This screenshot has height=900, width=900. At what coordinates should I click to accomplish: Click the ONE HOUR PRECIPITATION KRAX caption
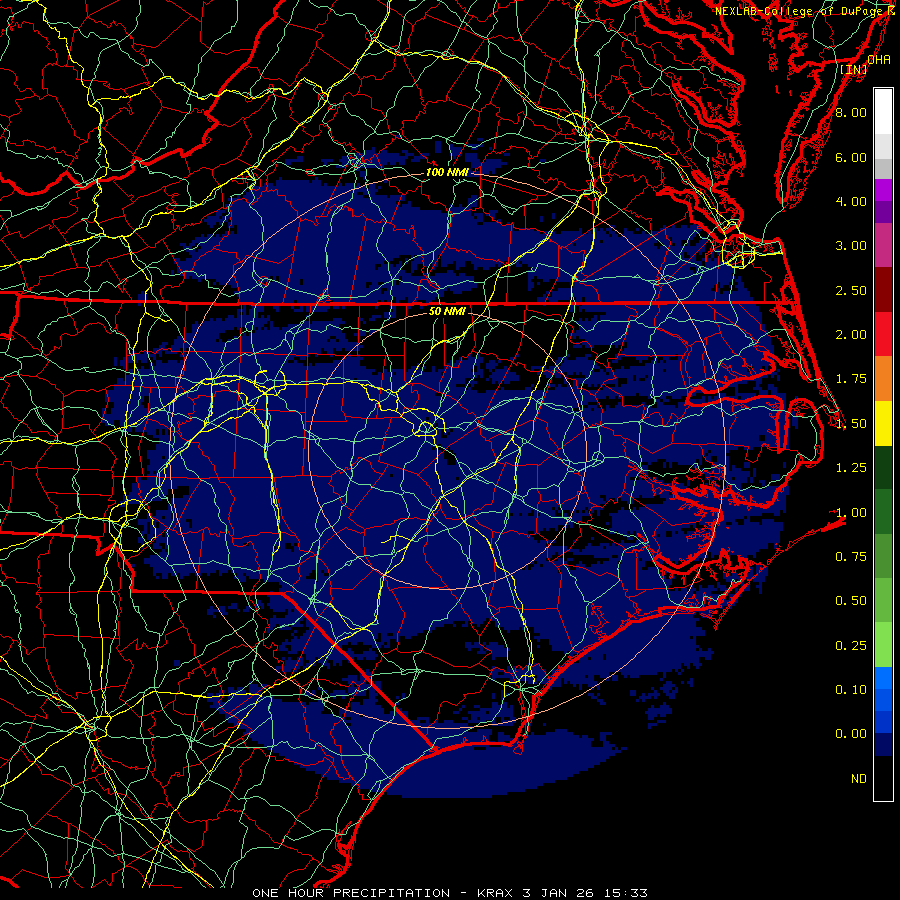tap(450, 893)
